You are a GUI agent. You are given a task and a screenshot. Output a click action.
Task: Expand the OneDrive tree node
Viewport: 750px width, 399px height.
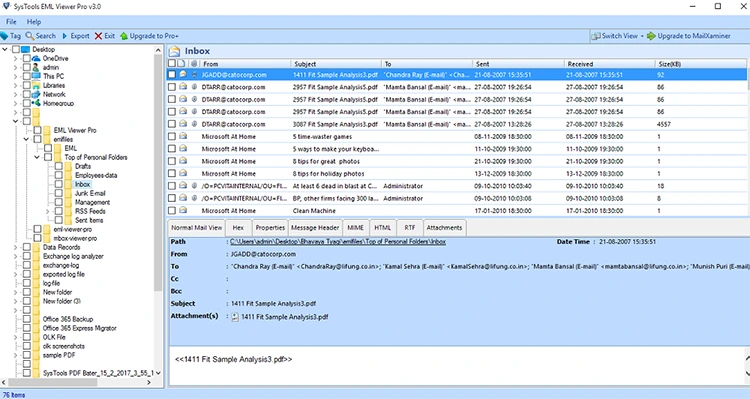(x=15, y=58)
